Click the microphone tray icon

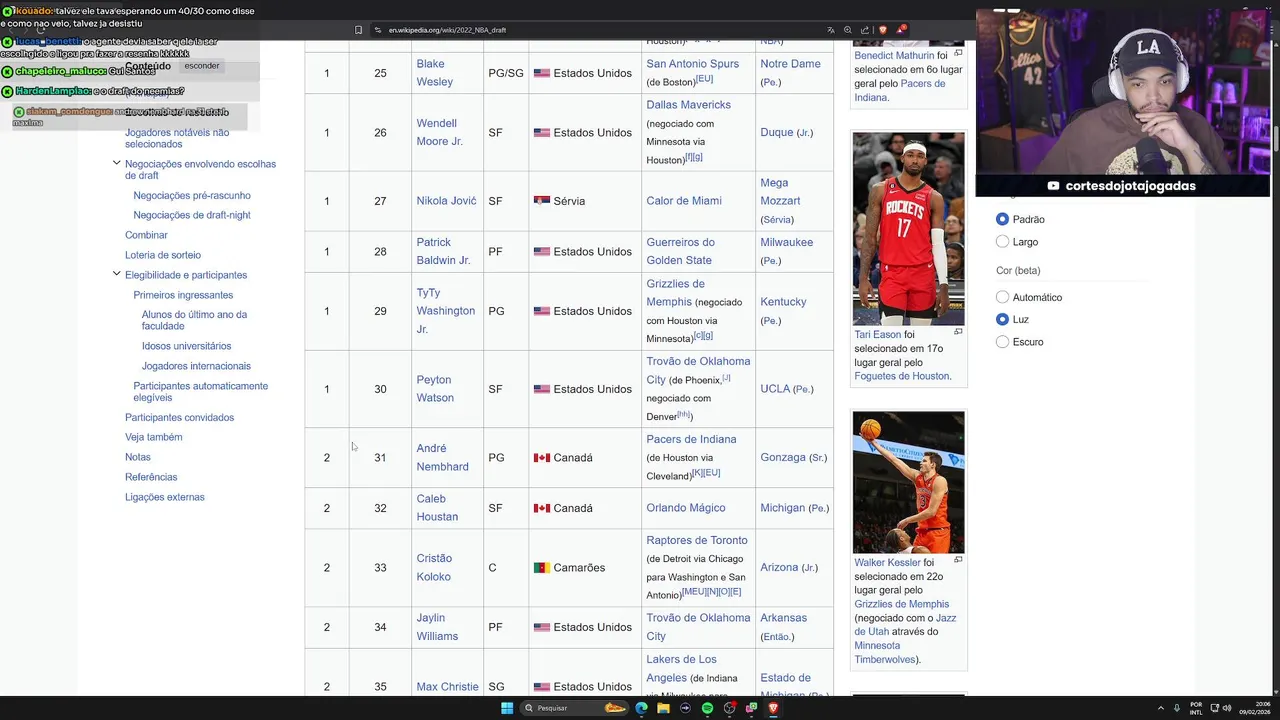point(1177,708)
